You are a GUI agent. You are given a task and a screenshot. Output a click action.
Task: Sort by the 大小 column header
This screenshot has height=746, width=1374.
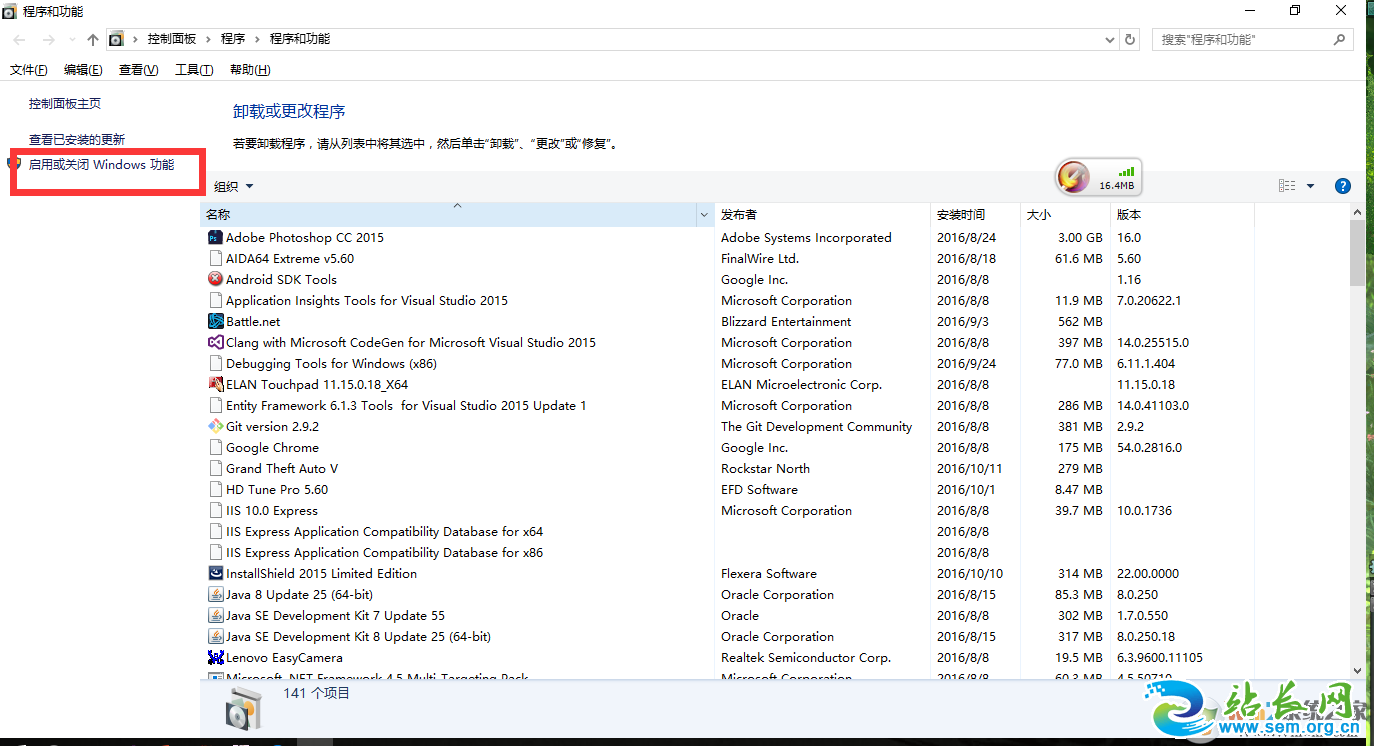point(1065,215)
